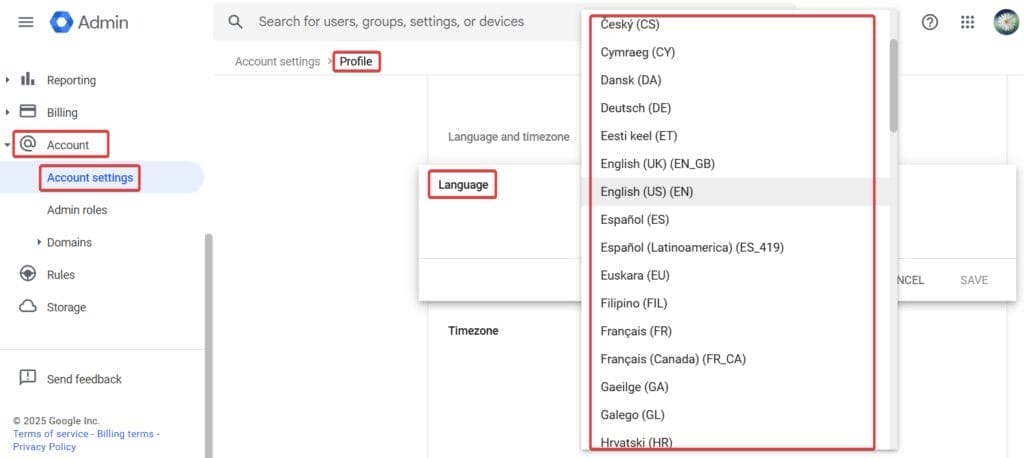Choose Český (CS) language
Viewport: 1024px width, 458px height.
[735, 24]
